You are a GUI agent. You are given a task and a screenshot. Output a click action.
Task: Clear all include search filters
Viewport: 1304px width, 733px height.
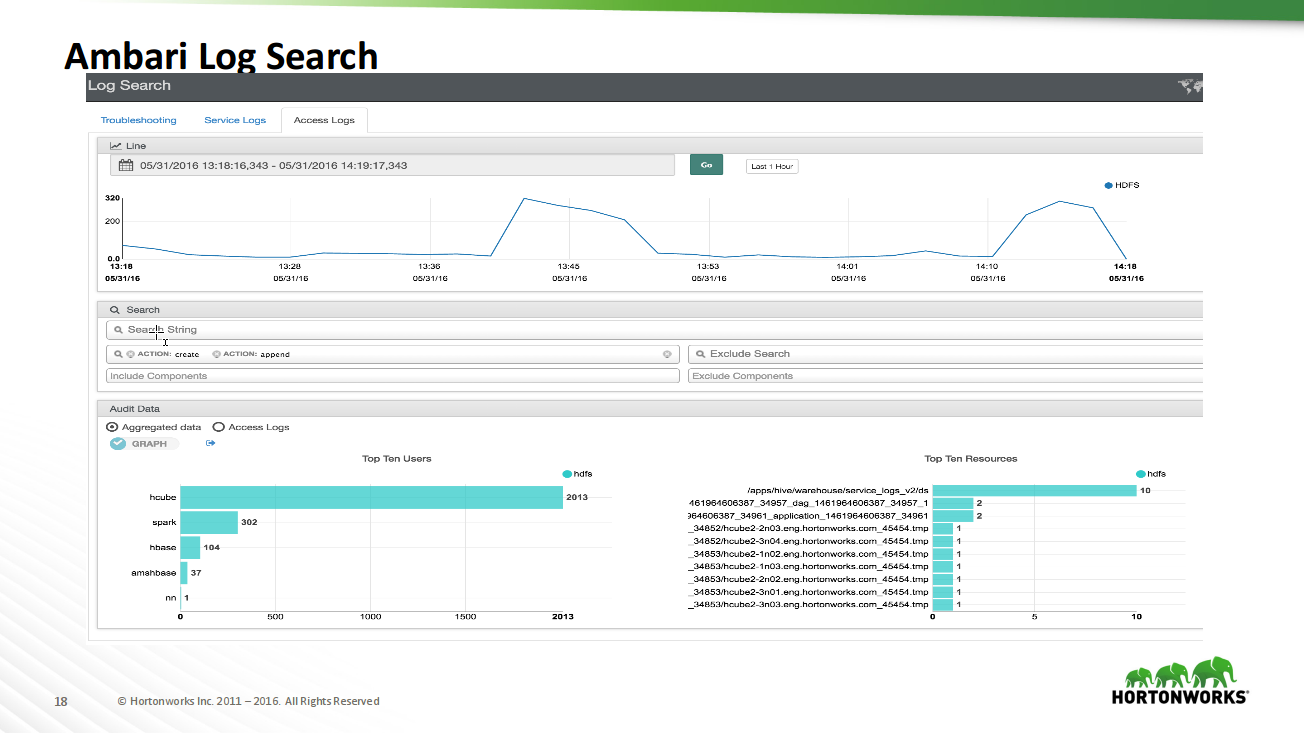click(x=667, y=354)
